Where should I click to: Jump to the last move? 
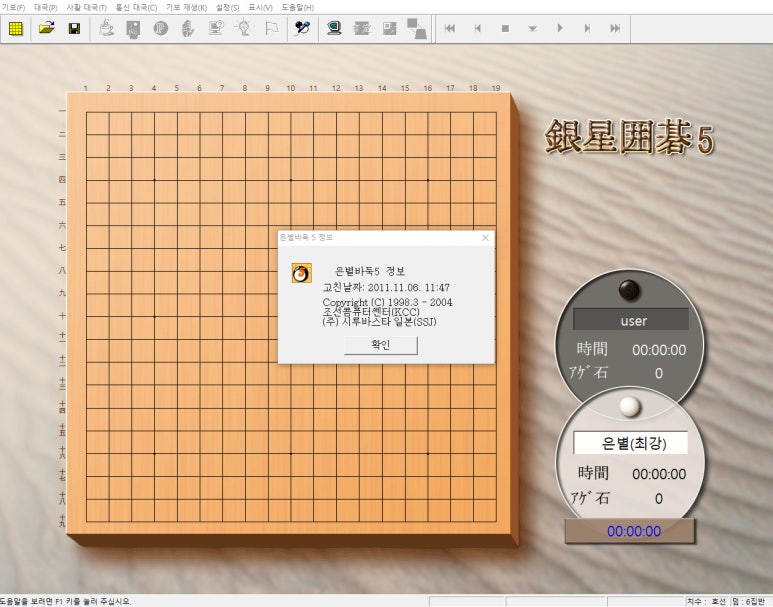click(615, 28)
